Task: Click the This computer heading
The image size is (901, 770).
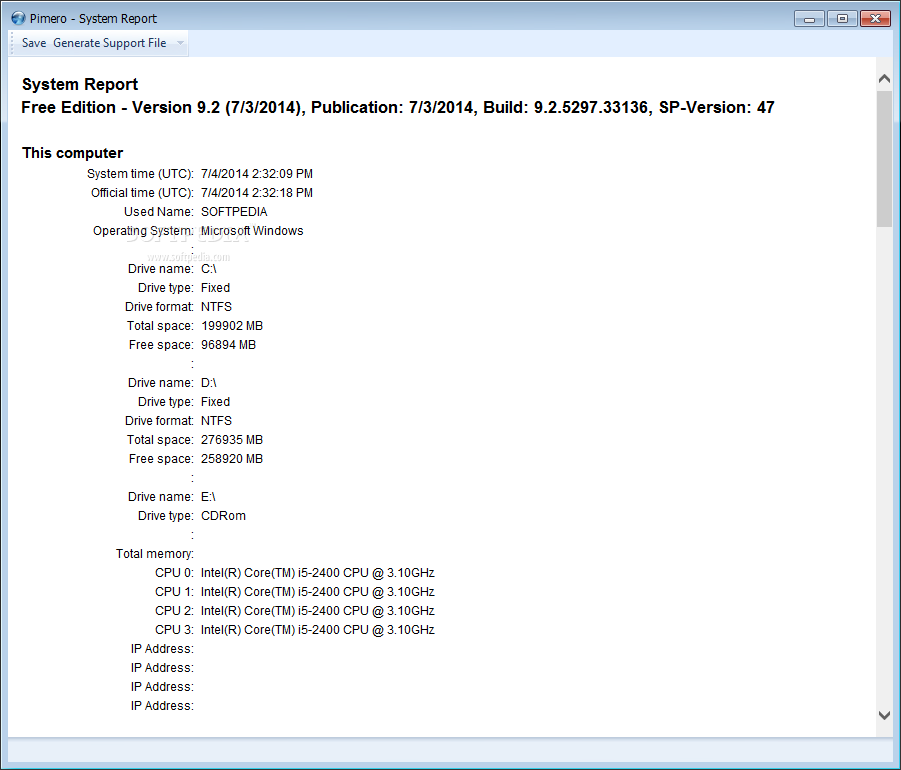Action: coord(72,153)
